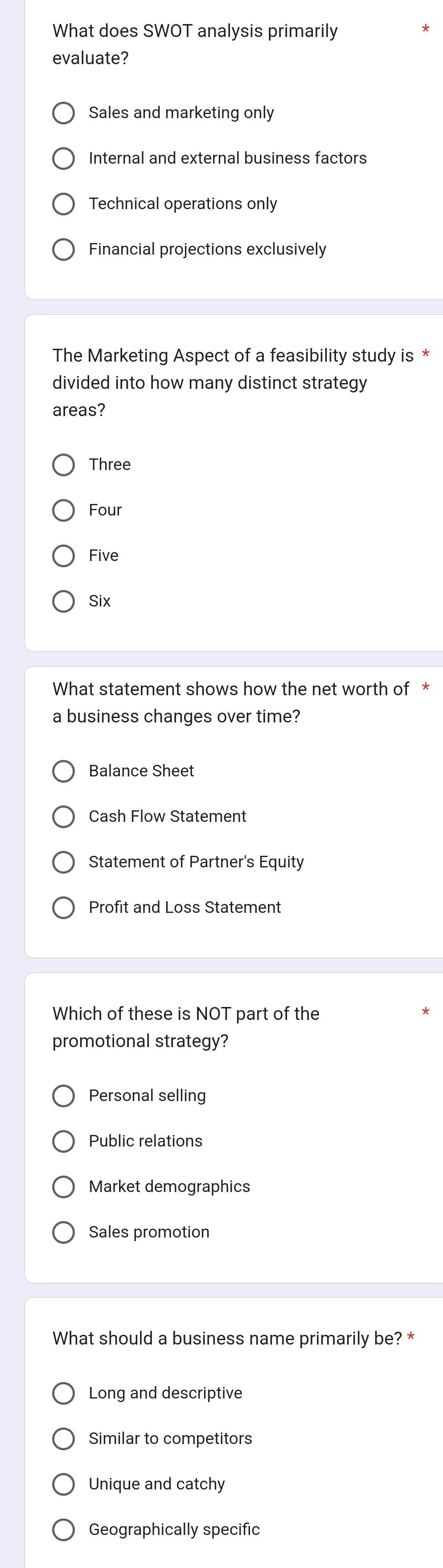Pick 'Profit and Loss Statement'
The image size is (443, 1568).
point(63,908)
